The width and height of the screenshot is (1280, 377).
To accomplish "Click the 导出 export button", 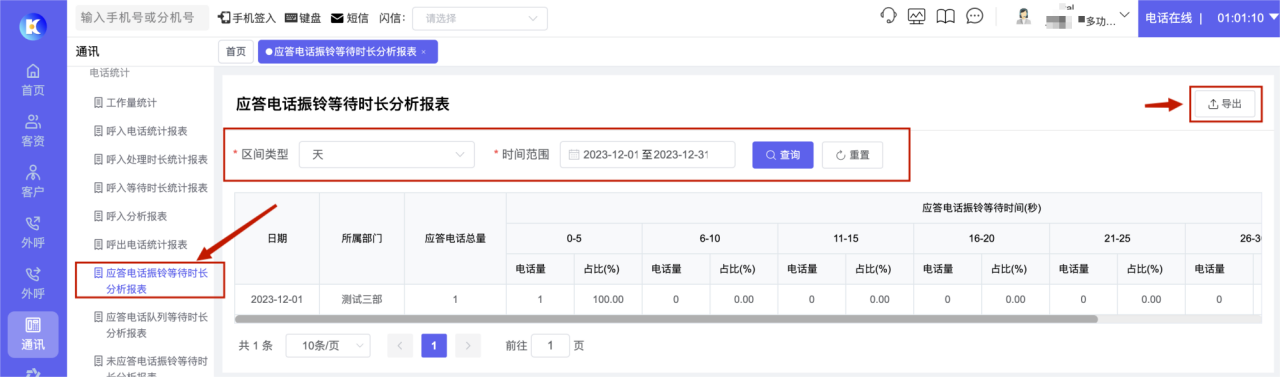I will tap(1225, 104).
